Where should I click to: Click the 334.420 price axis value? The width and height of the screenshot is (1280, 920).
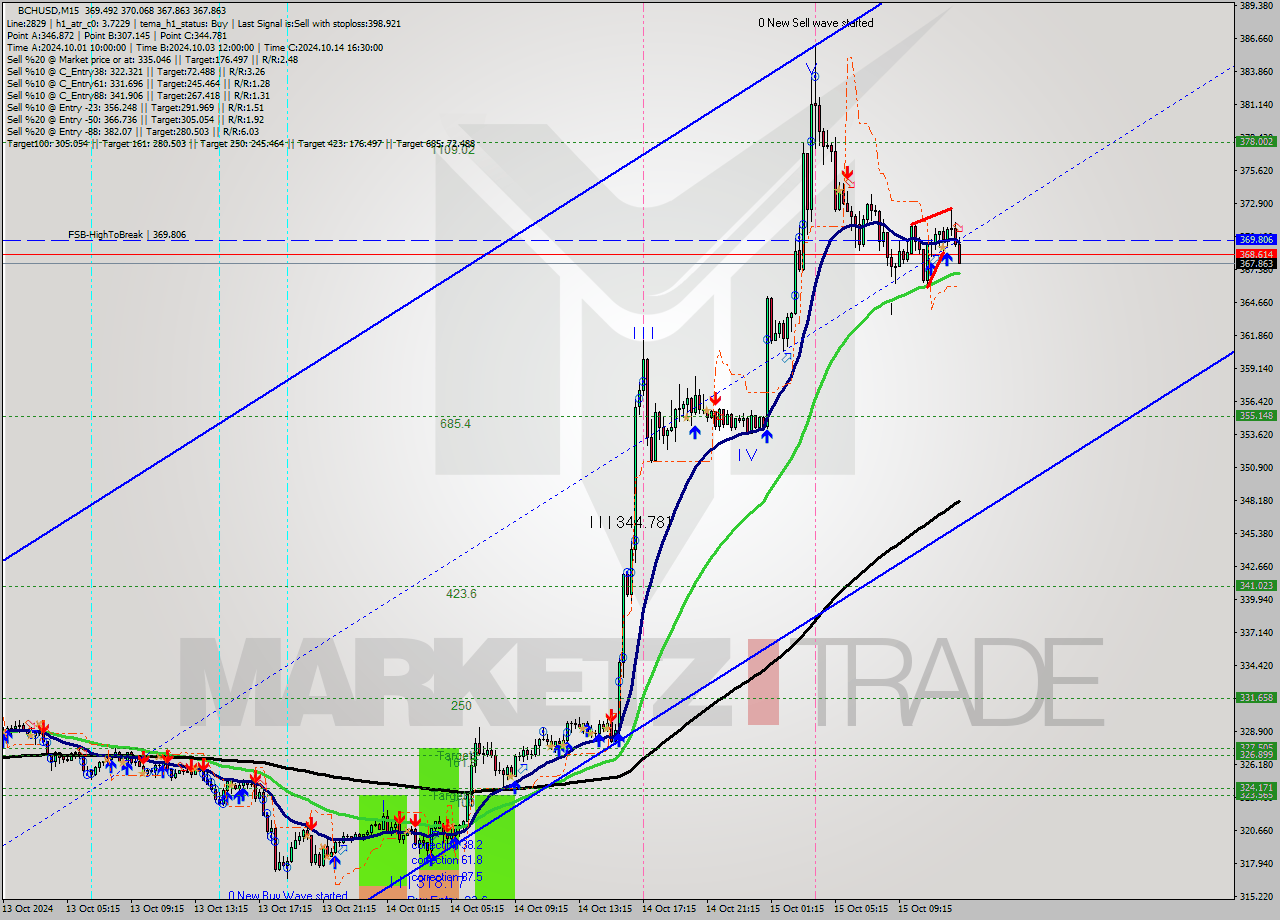point(1256,665)
